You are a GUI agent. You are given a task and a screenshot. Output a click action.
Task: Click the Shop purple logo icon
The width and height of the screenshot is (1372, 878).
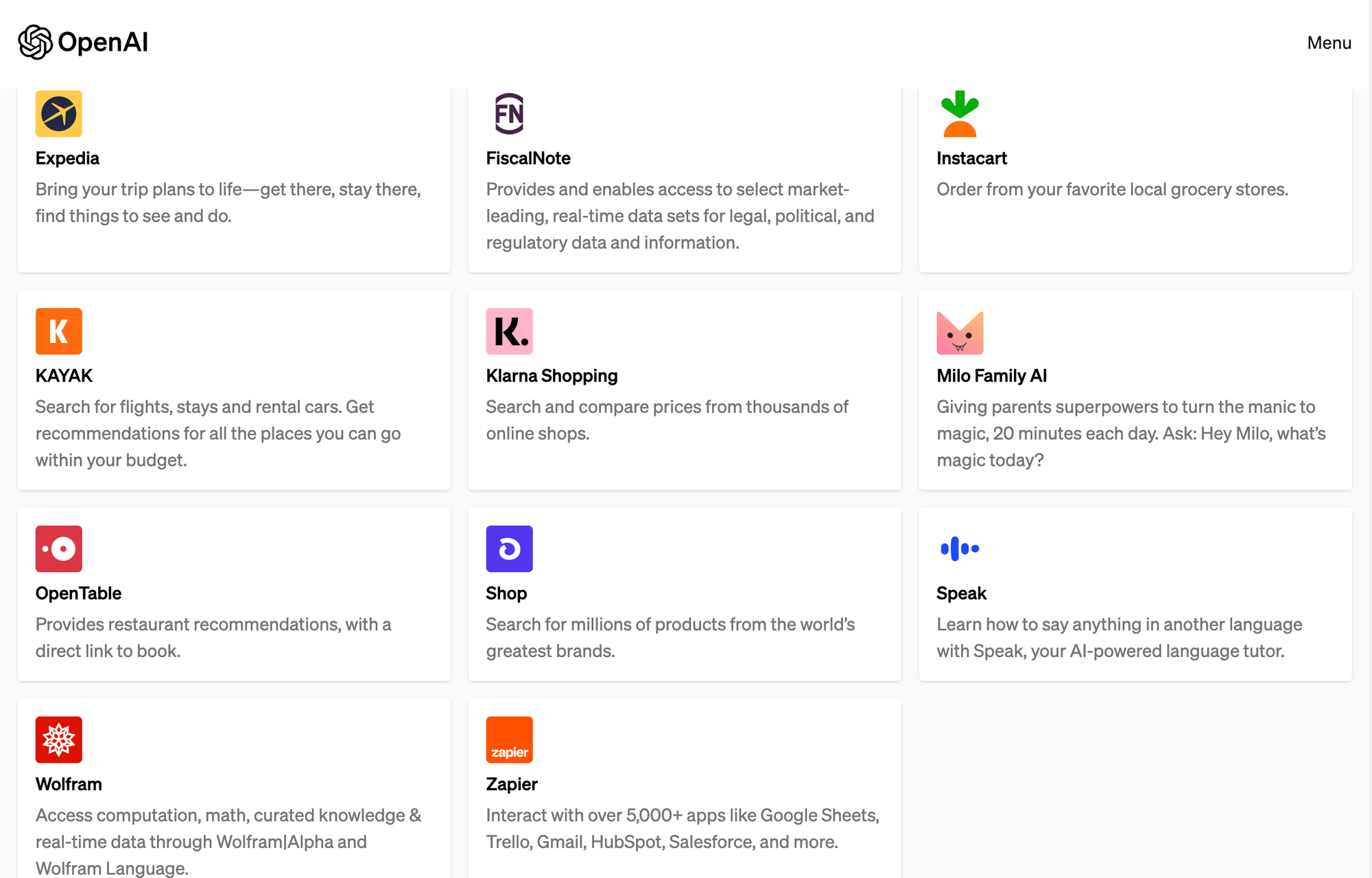(509, 548)
